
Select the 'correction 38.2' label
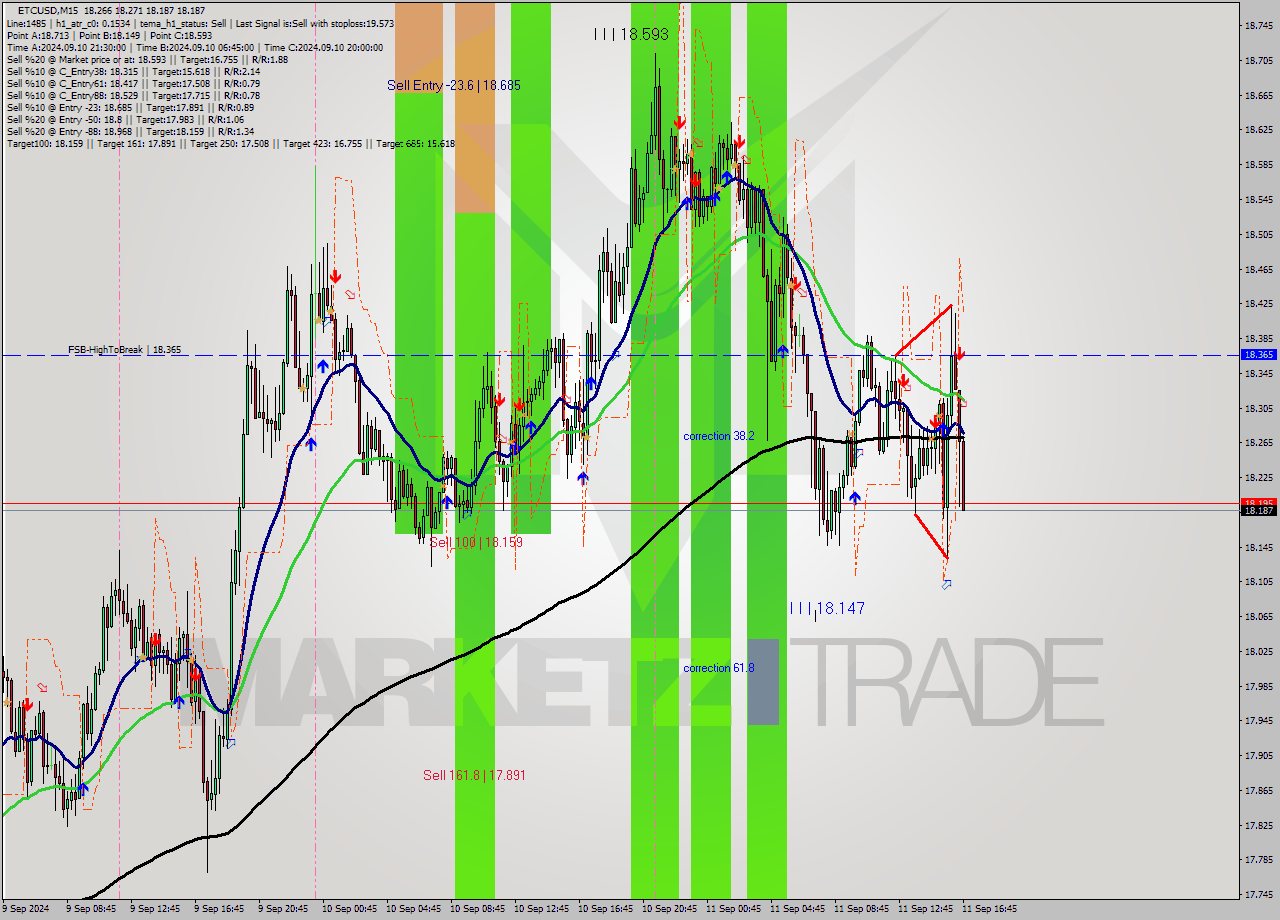click(x=719, y=436)
